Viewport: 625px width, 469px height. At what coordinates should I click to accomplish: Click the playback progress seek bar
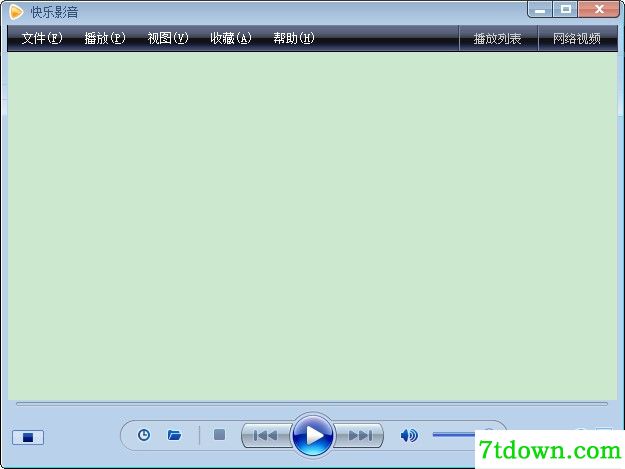[312, 404]
